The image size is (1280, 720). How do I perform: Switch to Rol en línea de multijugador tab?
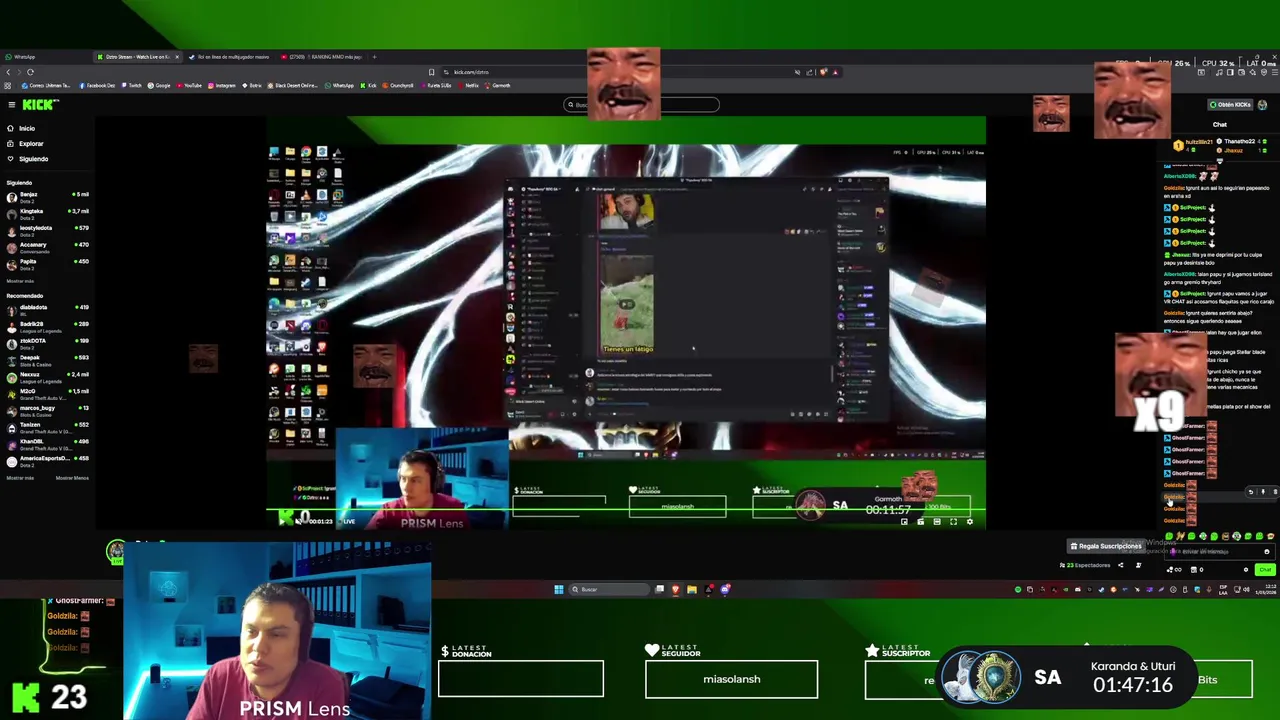232,56
